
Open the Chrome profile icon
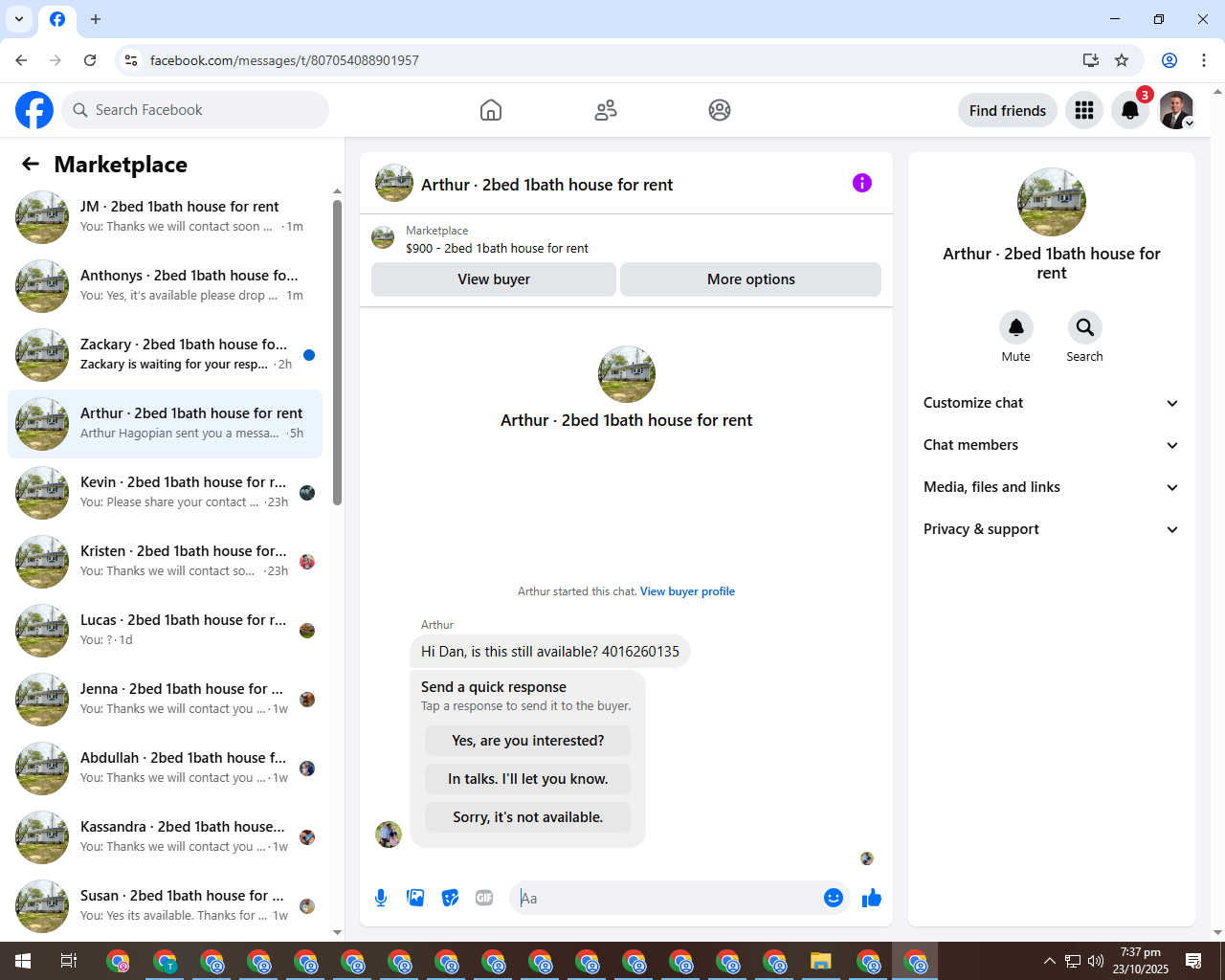click(1169, 60)
